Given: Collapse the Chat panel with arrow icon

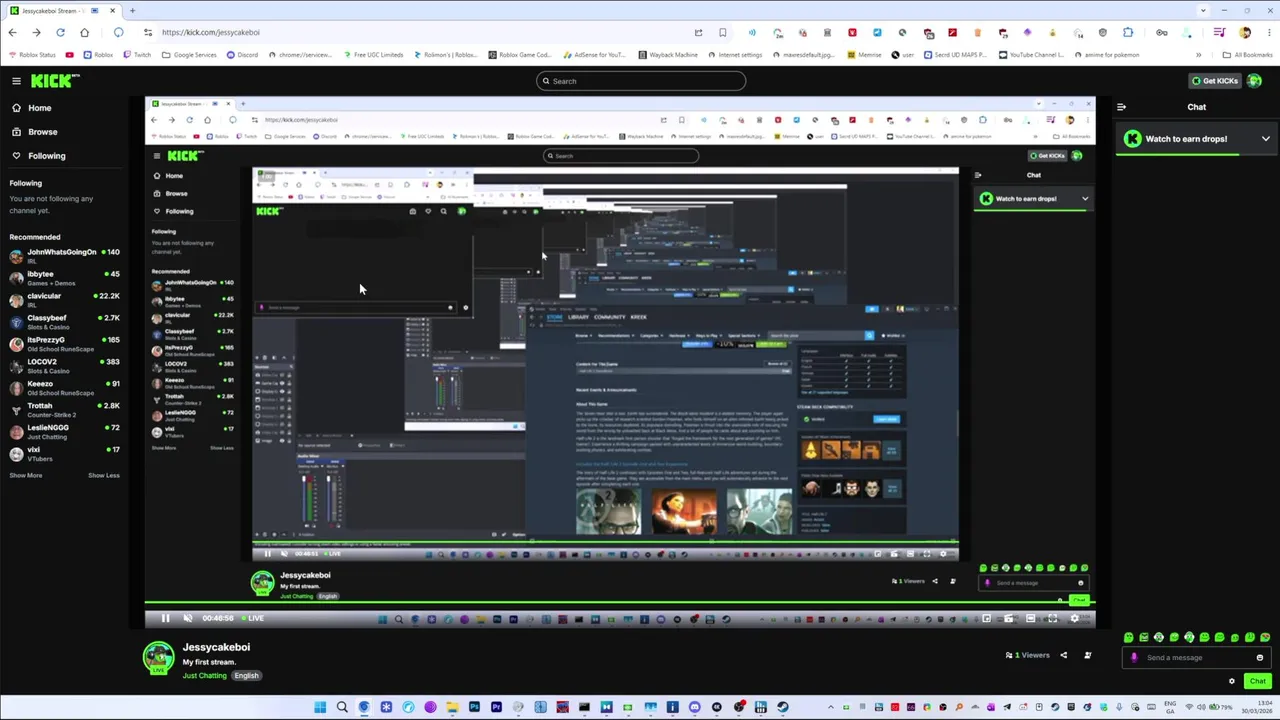Looking at the screenshot, I should [x=1121, y=107].
